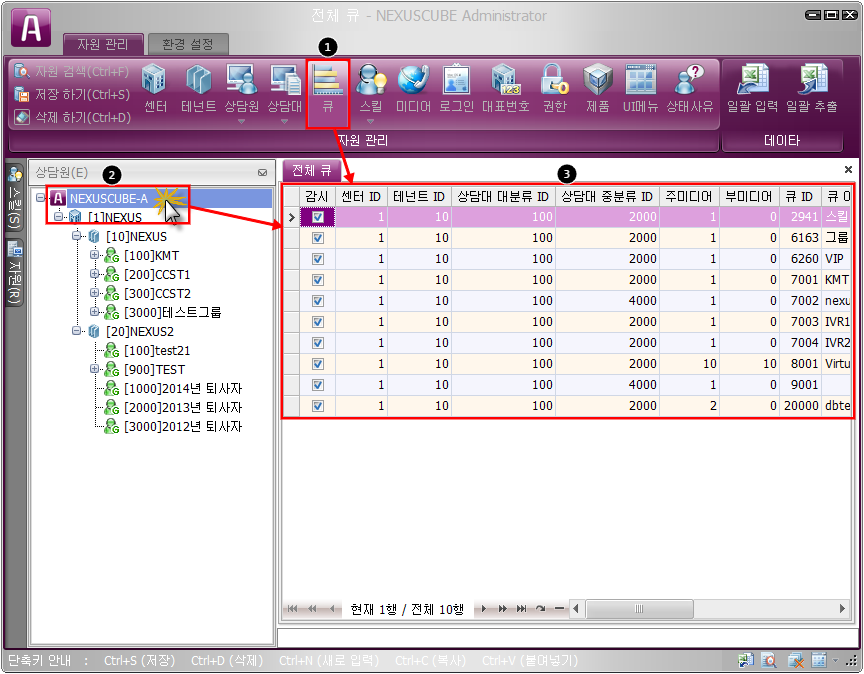Click the 상담대 icon in ribbon
Image resolution: width=864 pixels, height=674 pixels.
[284, 88]
